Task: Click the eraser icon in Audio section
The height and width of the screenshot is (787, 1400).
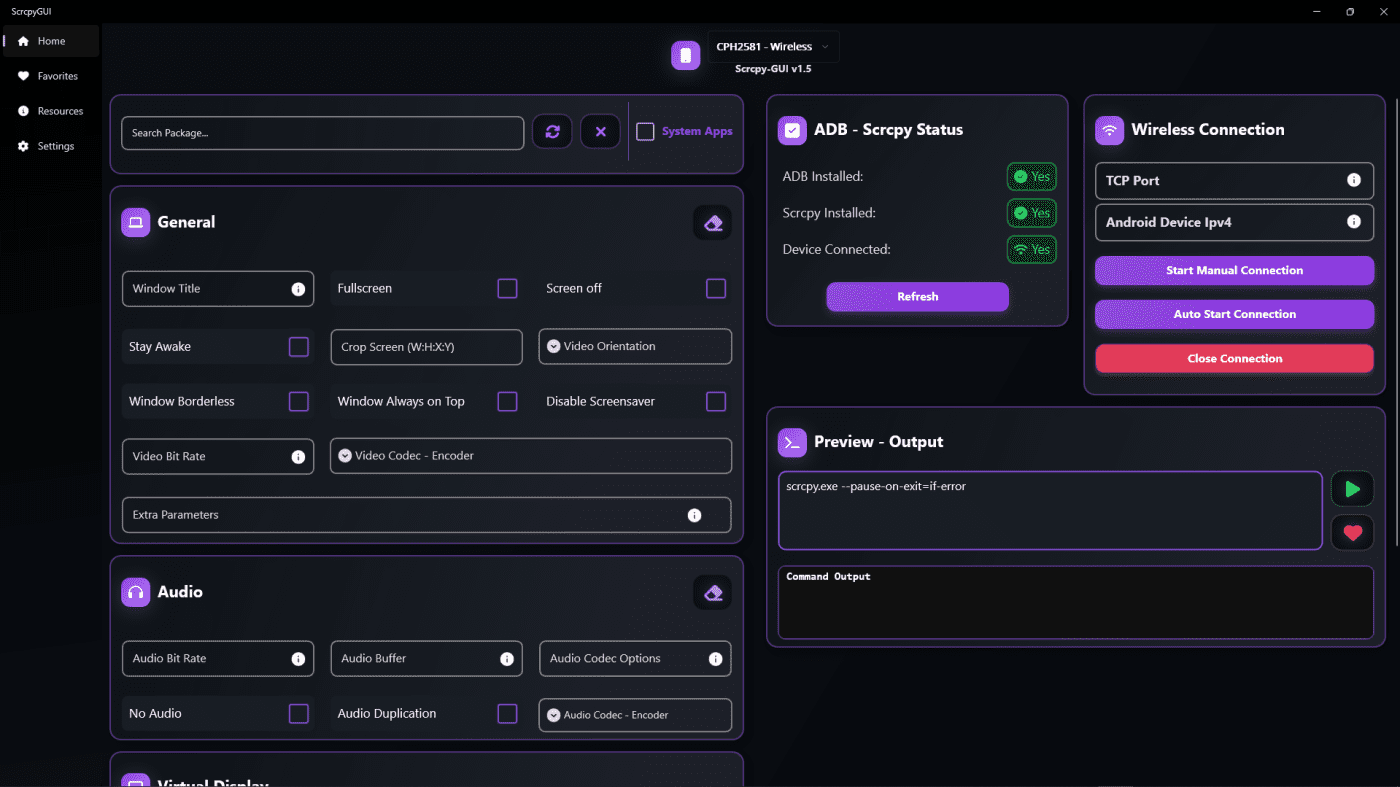Action: 712,593
